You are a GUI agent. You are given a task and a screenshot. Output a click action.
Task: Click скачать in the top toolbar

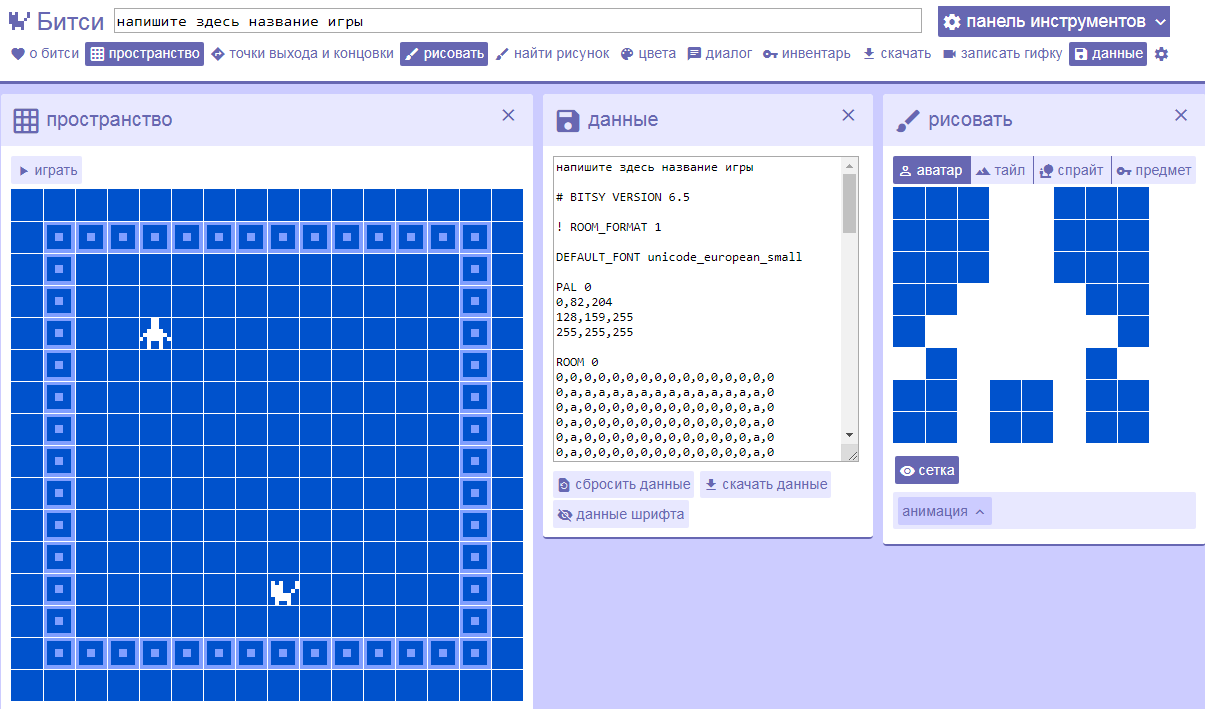[x=896, y=54]
